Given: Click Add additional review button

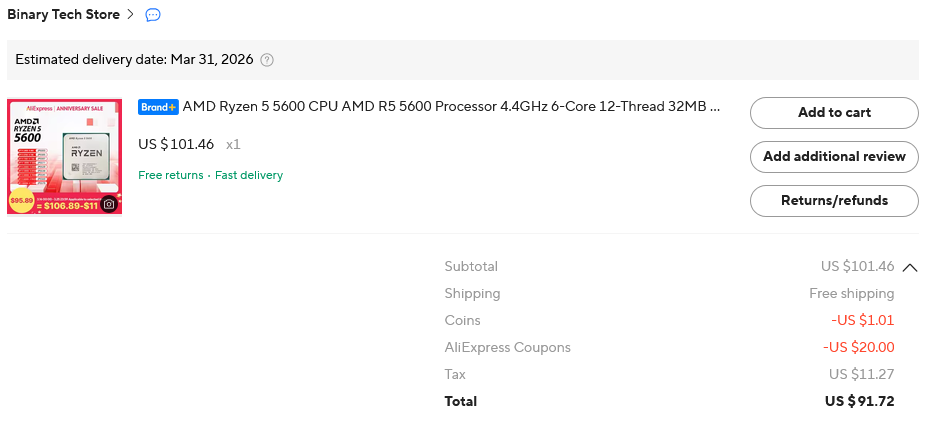Looking at the screenshot, I should [x=834, y=157].
